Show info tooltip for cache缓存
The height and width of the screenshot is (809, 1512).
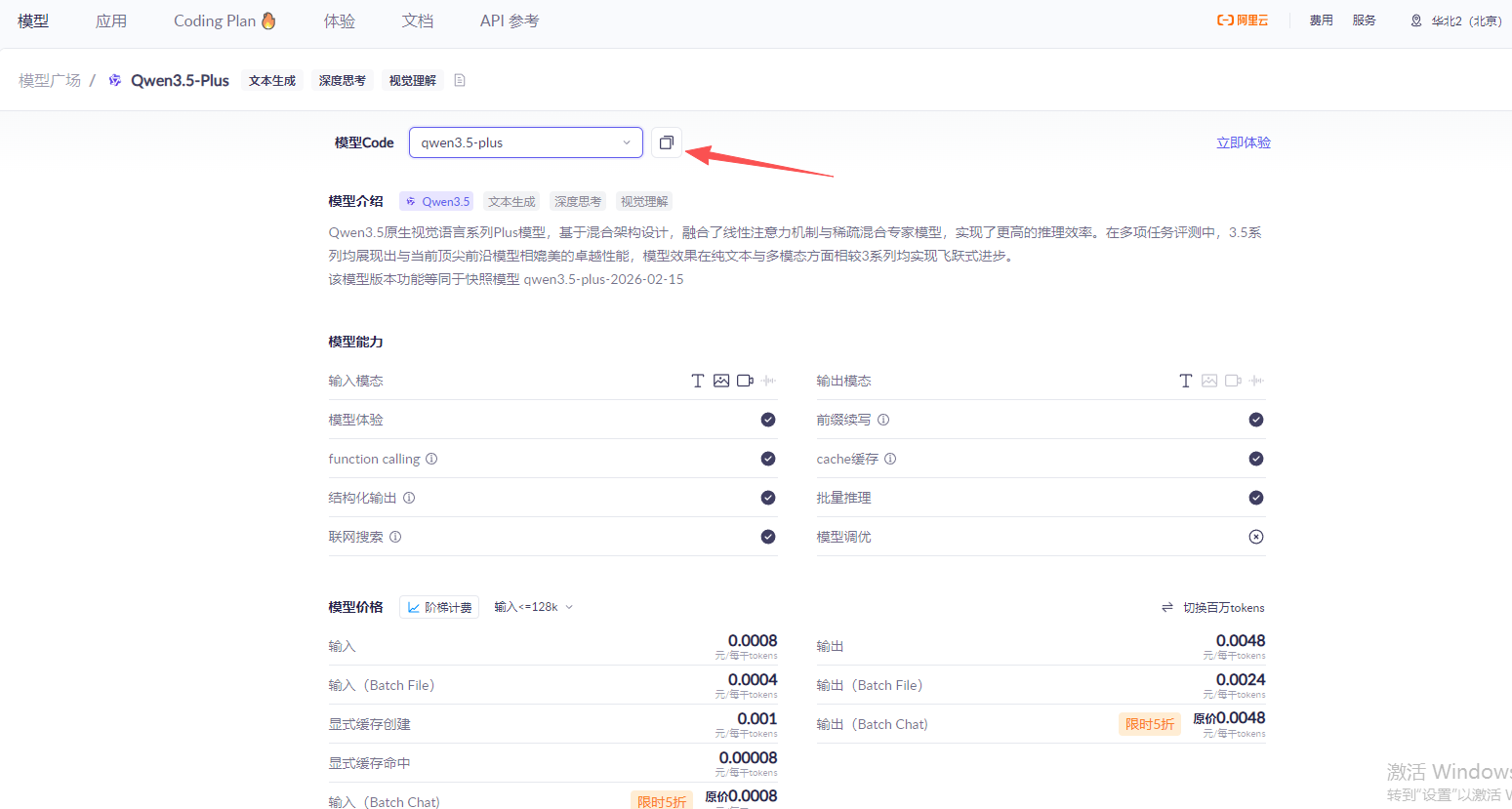[890, 459]
